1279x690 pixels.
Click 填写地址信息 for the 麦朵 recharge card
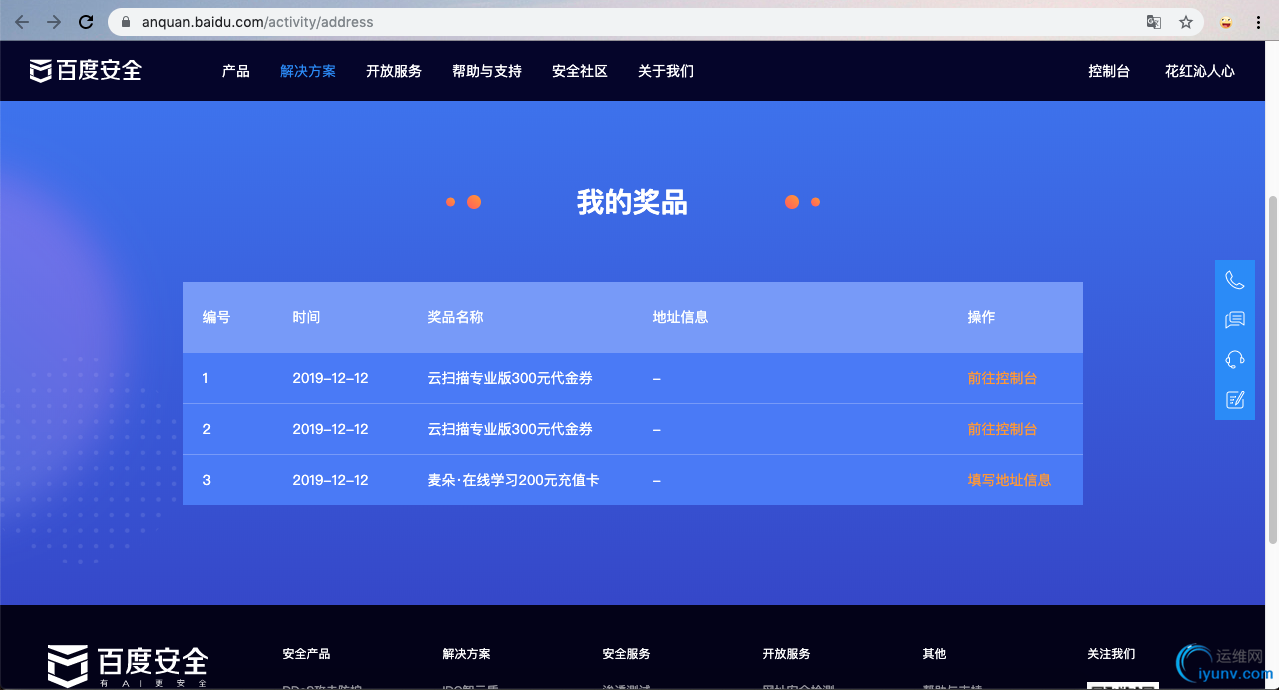click(1009, 480)
